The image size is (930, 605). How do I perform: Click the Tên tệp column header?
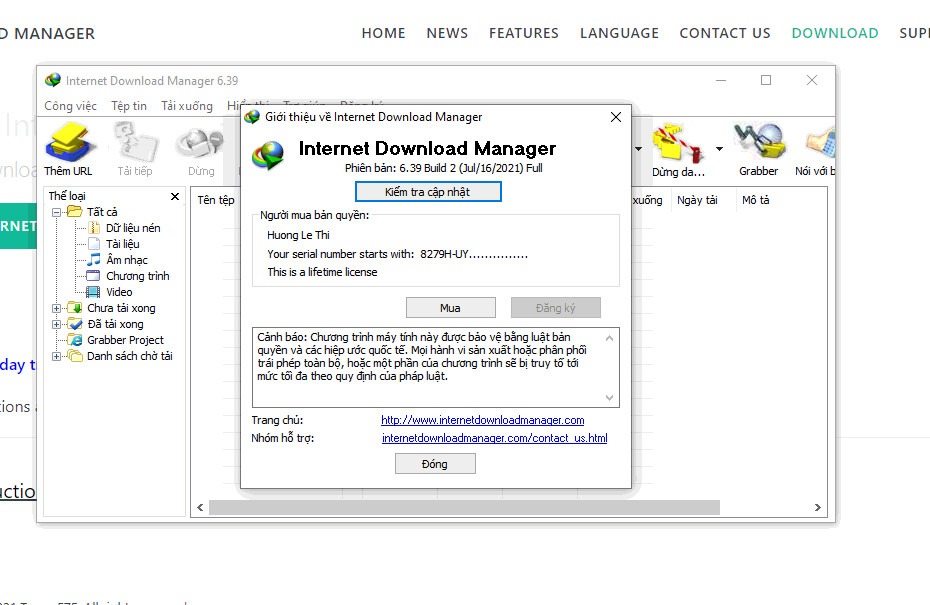click(216, 200)
